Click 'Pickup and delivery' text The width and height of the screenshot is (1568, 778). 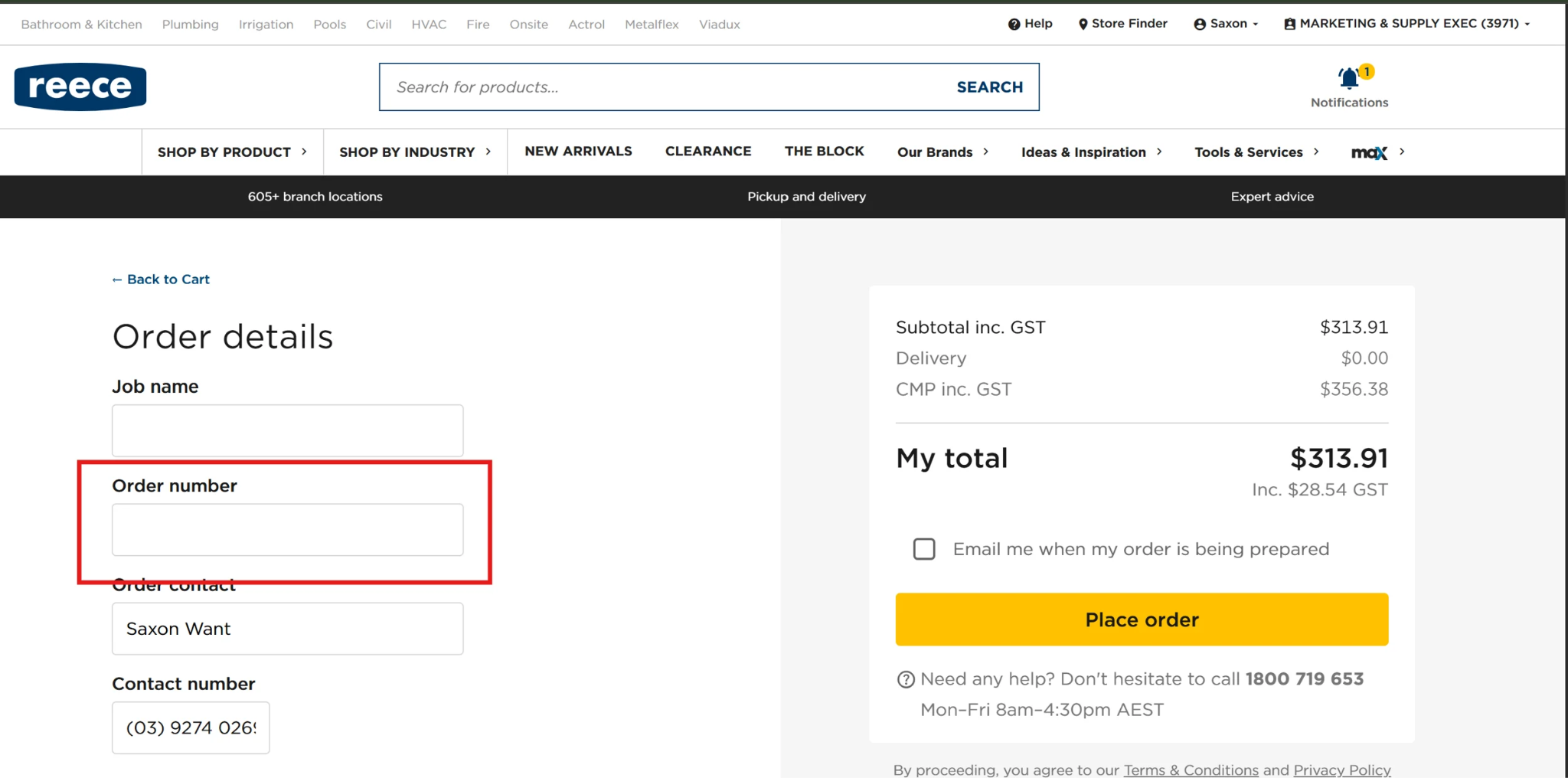point(806,197)
